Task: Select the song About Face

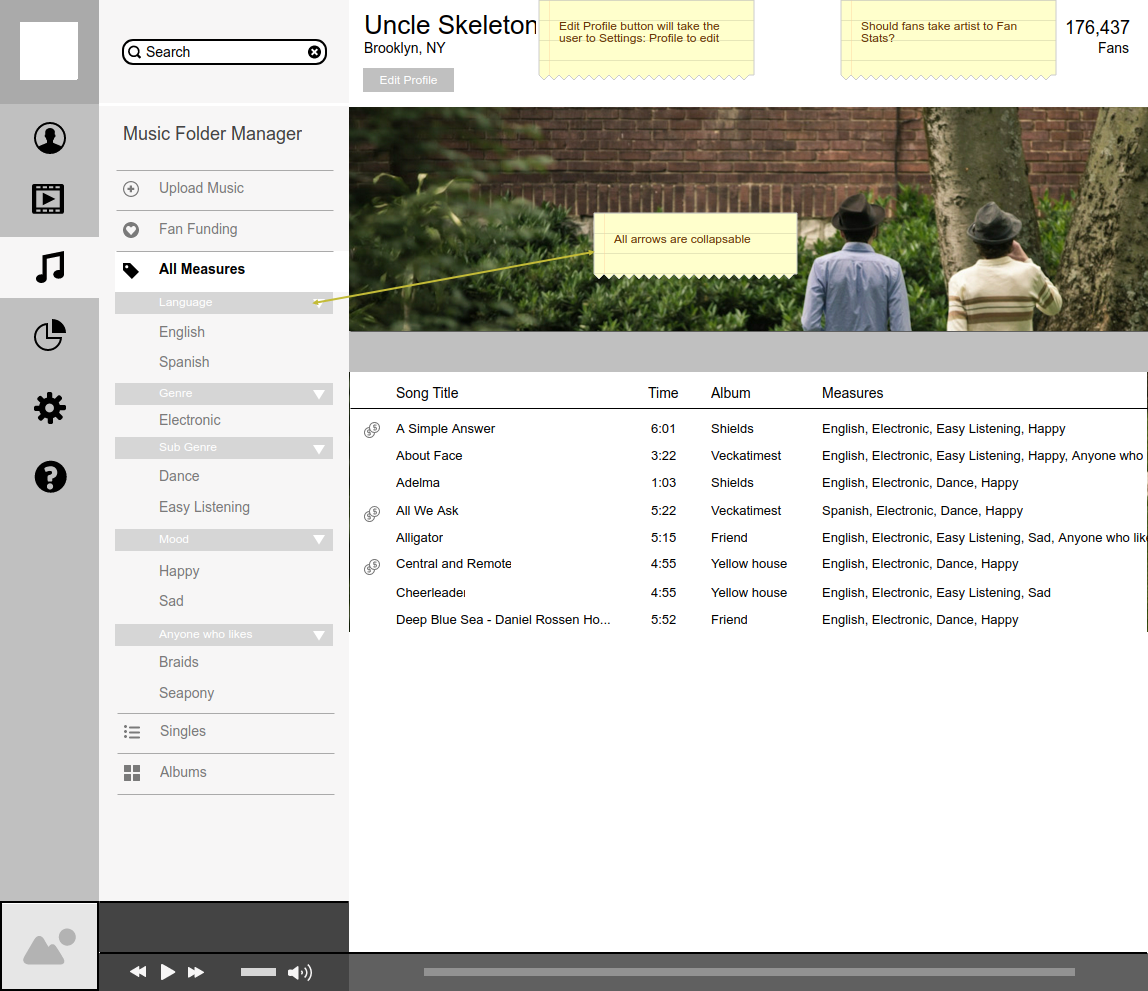Action: coord(429,456)
